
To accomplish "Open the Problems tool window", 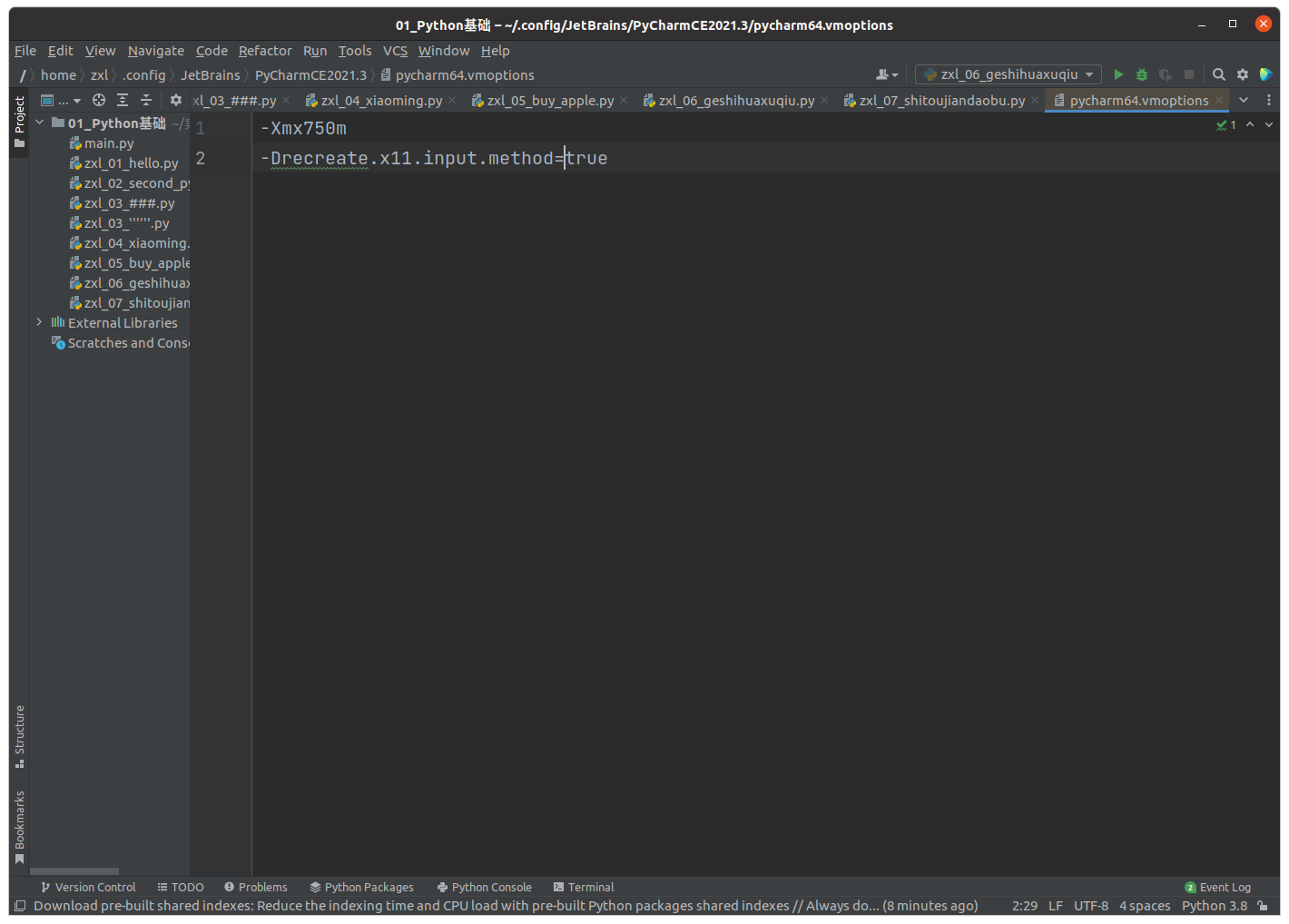I will click(256, 887).
